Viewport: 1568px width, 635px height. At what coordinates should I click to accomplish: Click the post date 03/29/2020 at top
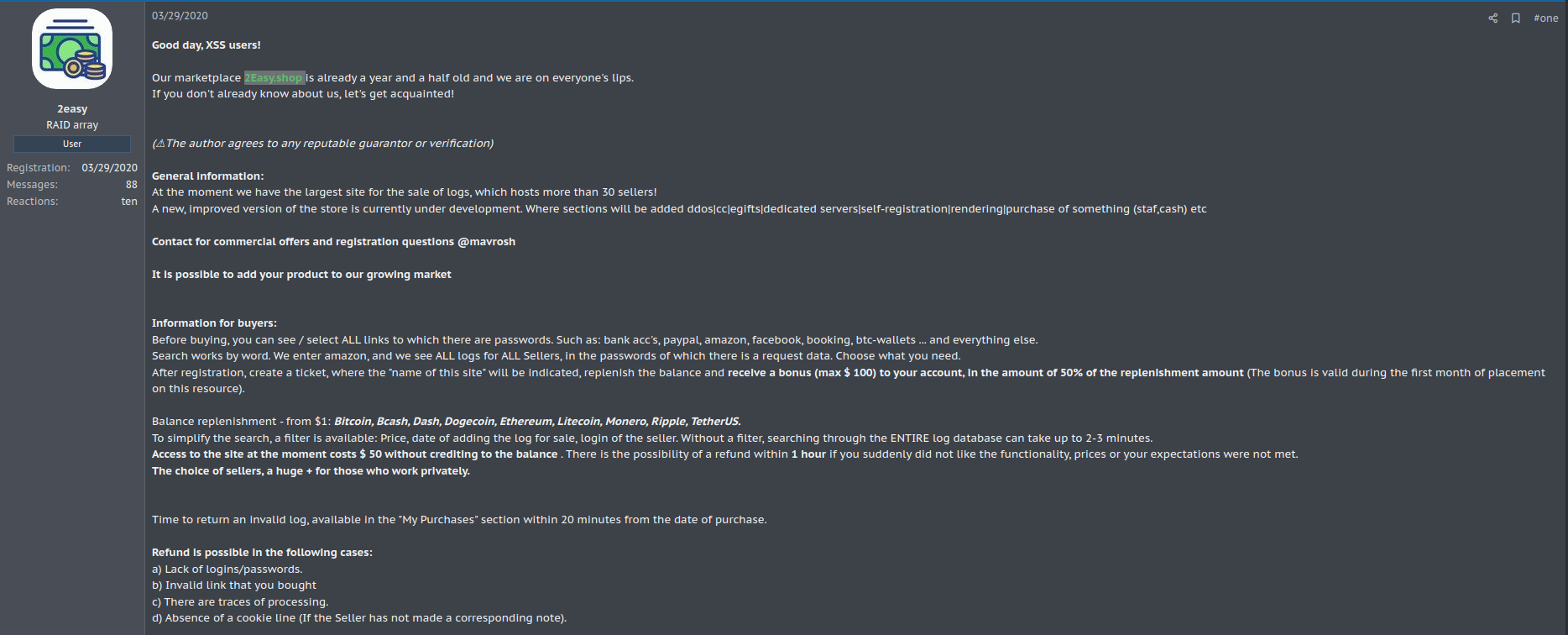pos(180,16)
